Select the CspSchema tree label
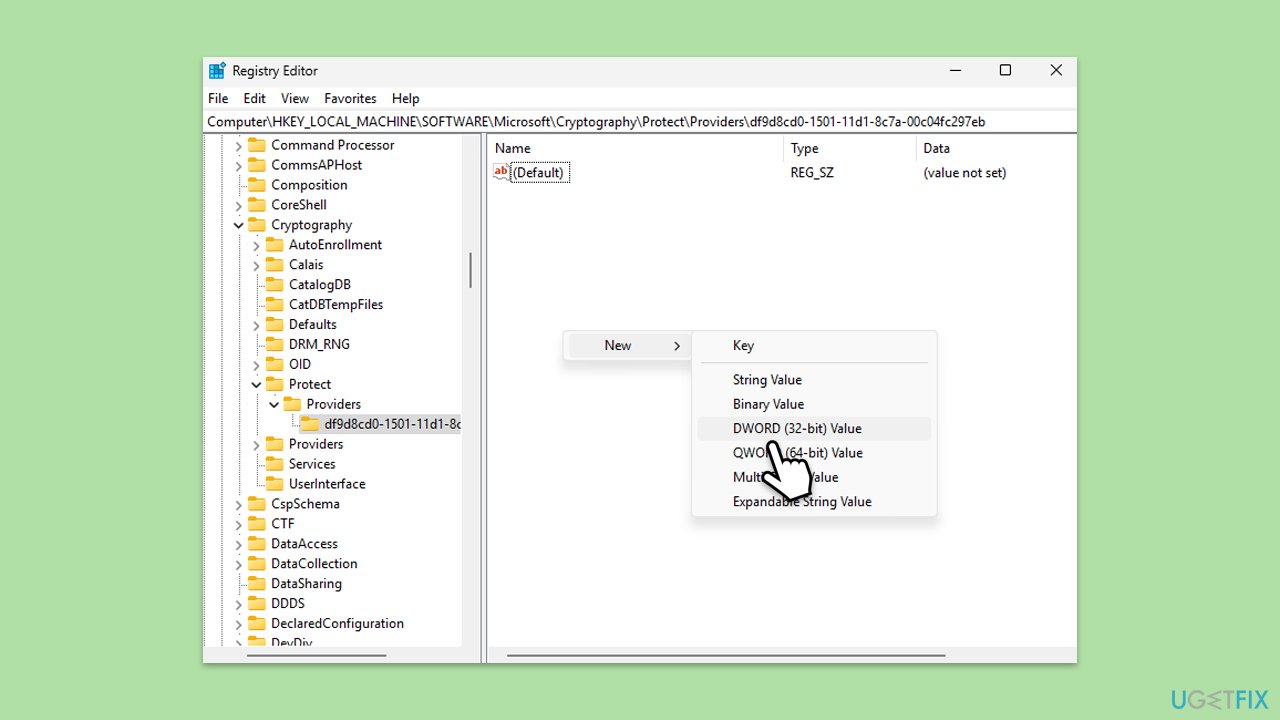This screenshot has height=720, width=1280. pos(305,504)
